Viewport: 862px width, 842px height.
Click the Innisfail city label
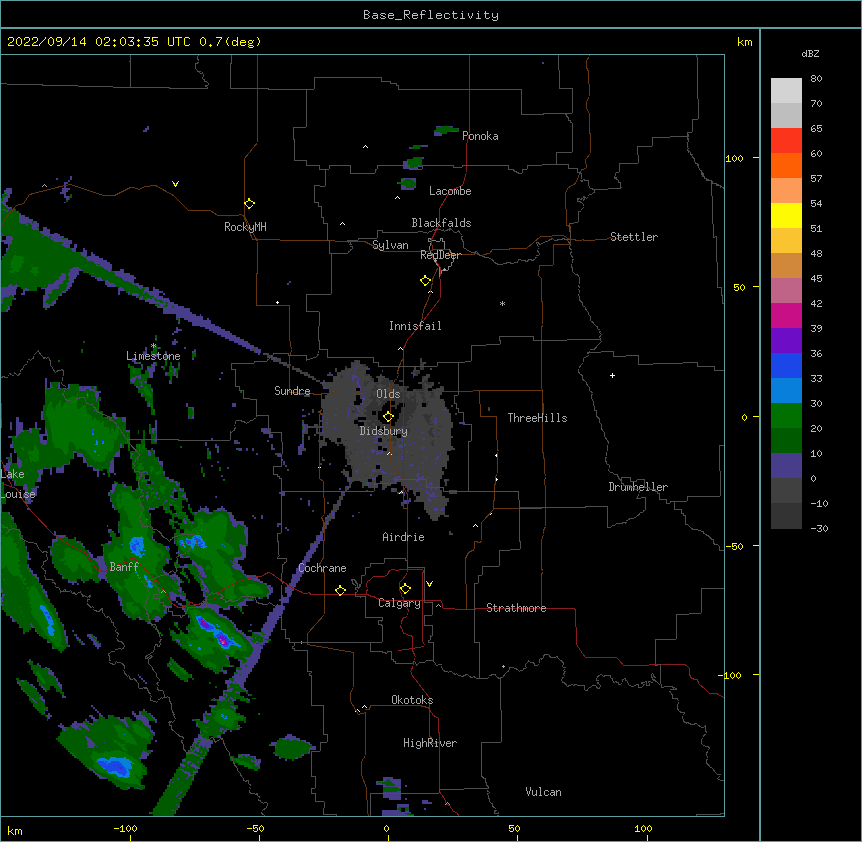[415, 326]
